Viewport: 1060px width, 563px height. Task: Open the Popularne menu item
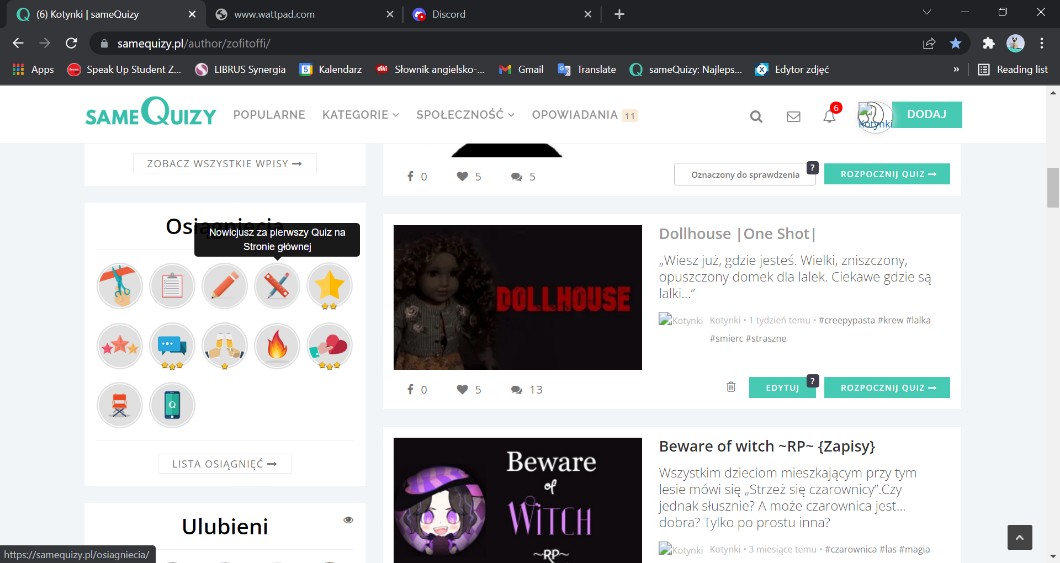pos(269,115)
